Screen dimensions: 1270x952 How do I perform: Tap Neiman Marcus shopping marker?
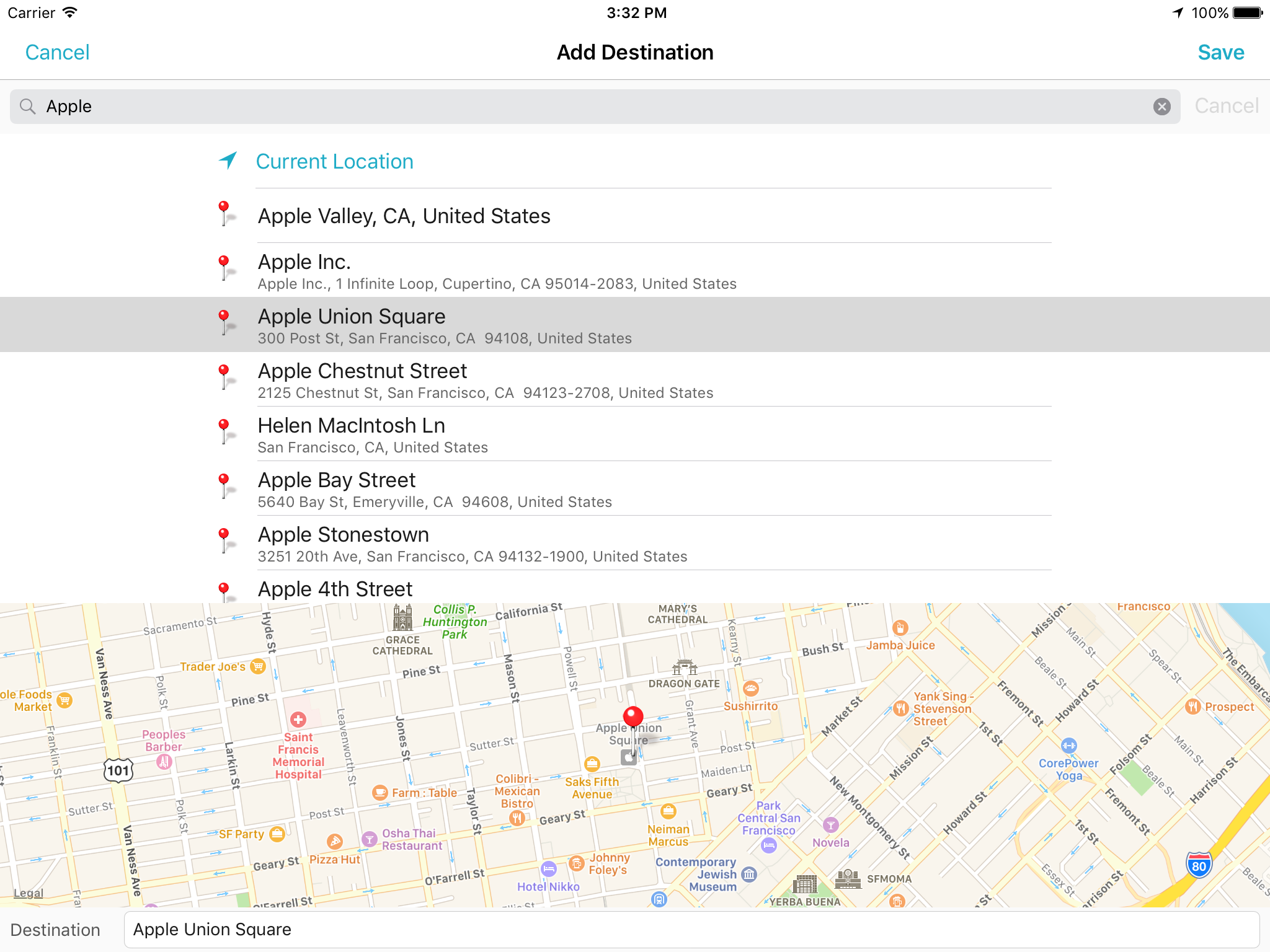668,811
